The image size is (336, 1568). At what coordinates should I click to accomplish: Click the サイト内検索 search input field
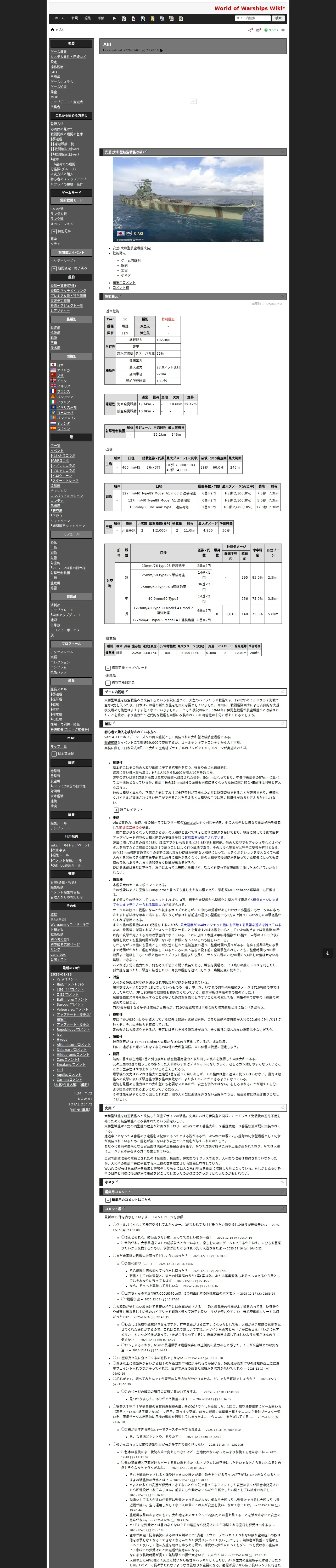point(253,18)
